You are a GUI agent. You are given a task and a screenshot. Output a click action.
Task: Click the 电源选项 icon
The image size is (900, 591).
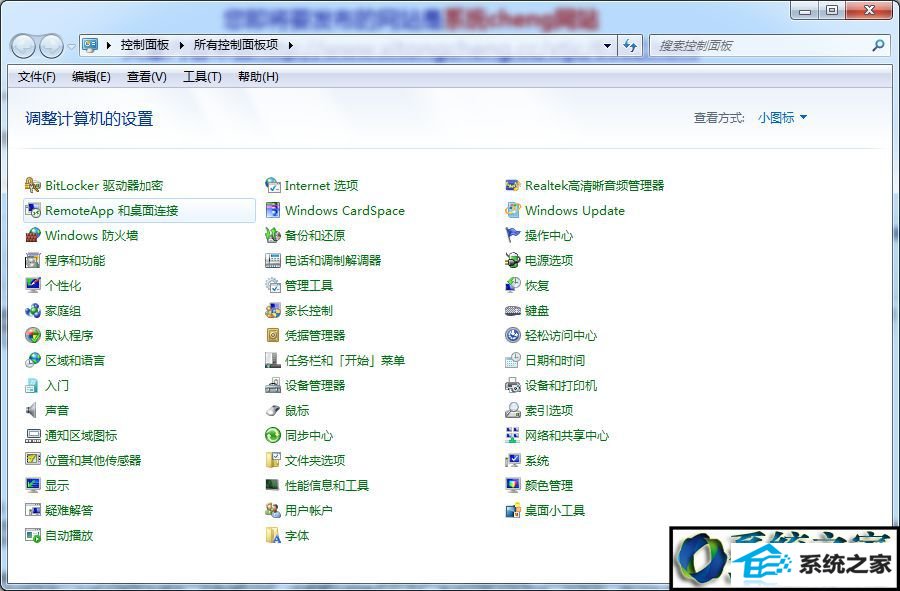(513, 260)
